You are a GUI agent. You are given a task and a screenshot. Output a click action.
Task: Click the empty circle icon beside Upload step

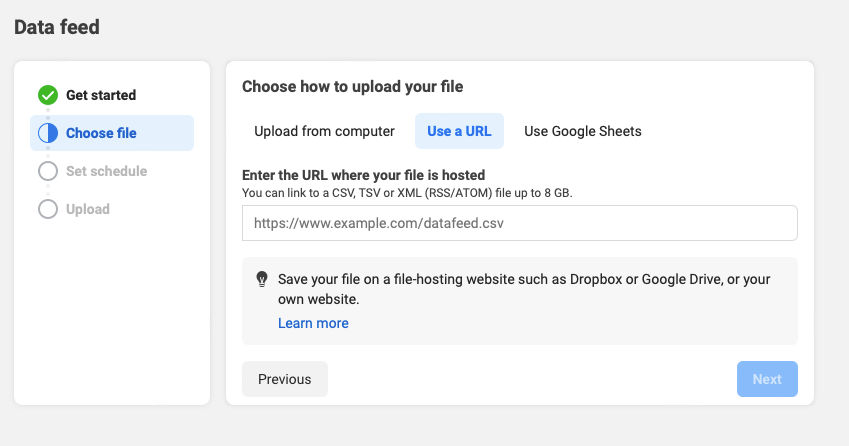47,209
